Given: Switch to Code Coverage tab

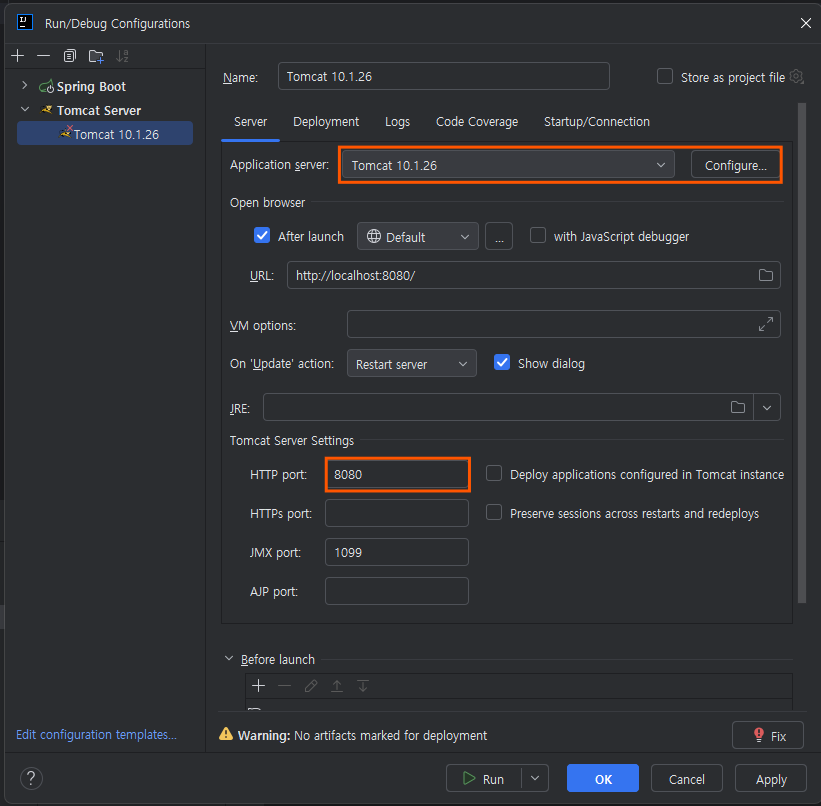Looking at the screenshot, I should pyautogui.click(x=476, y=122).
